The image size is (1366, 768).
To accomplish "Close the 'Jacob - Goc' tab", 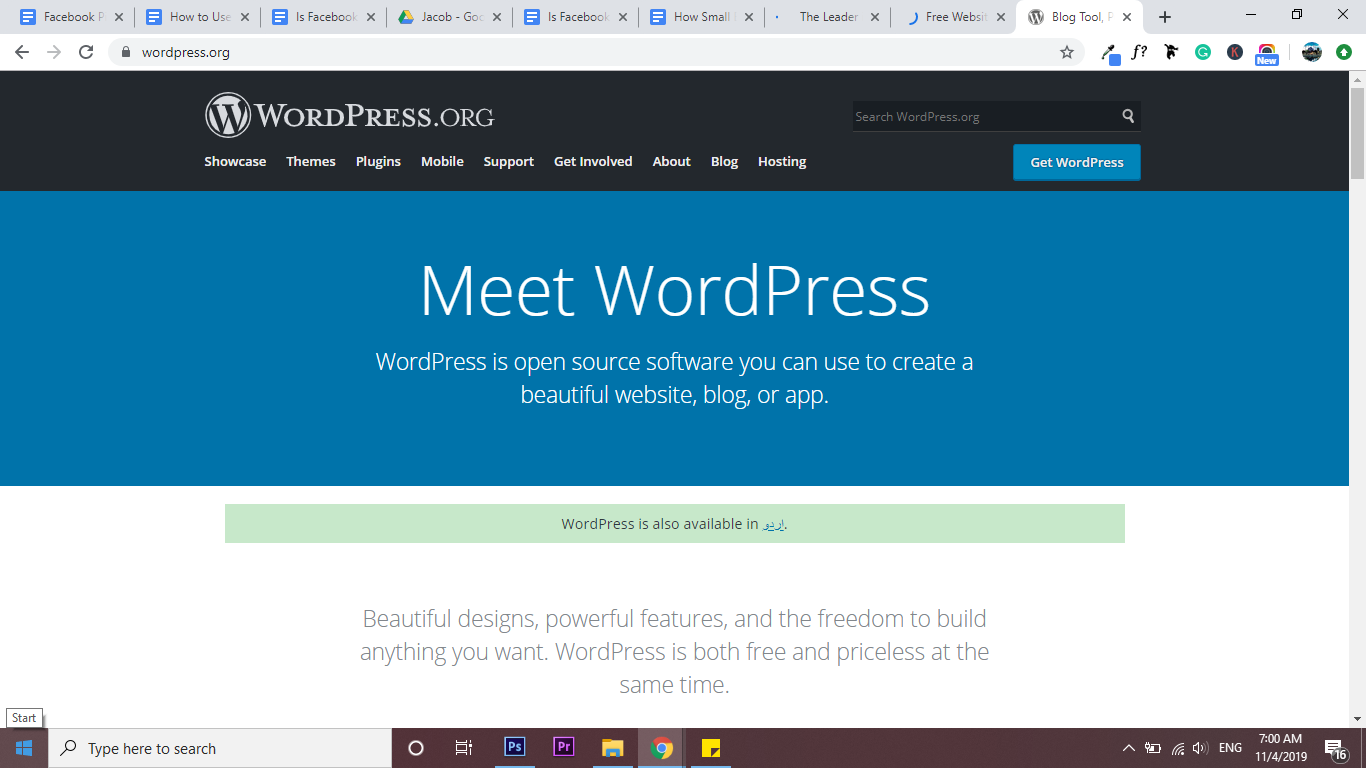I will (x=497, y=17).
